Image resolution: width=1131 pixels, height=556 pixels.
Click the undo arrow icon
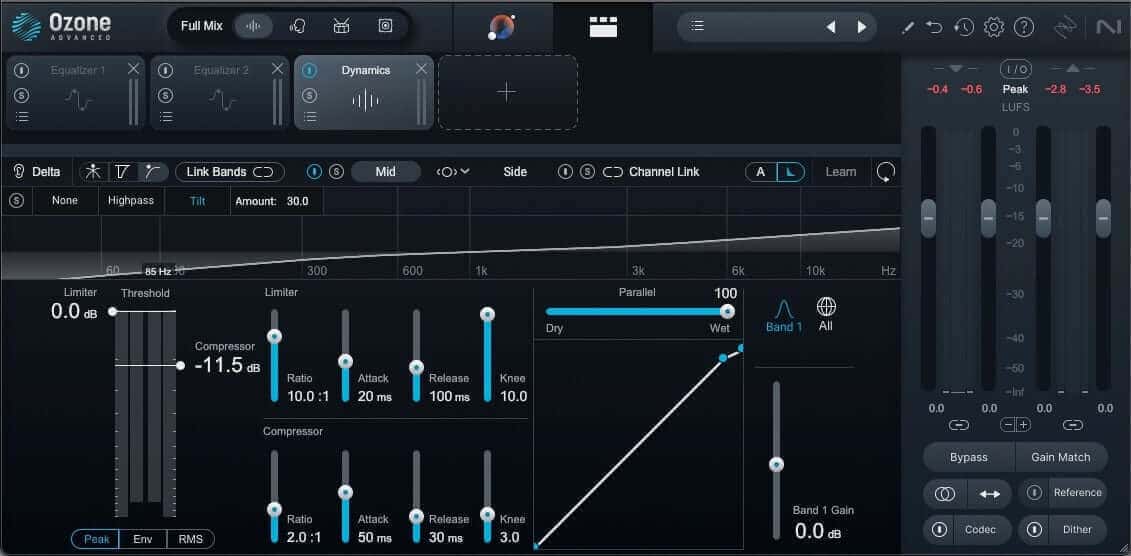935,27
